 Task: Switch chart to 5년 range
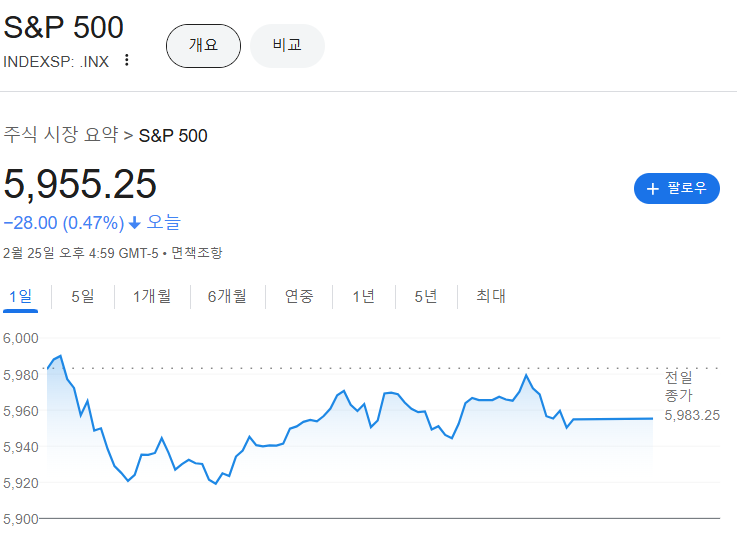pyautogui.click(x=426, y=296)
